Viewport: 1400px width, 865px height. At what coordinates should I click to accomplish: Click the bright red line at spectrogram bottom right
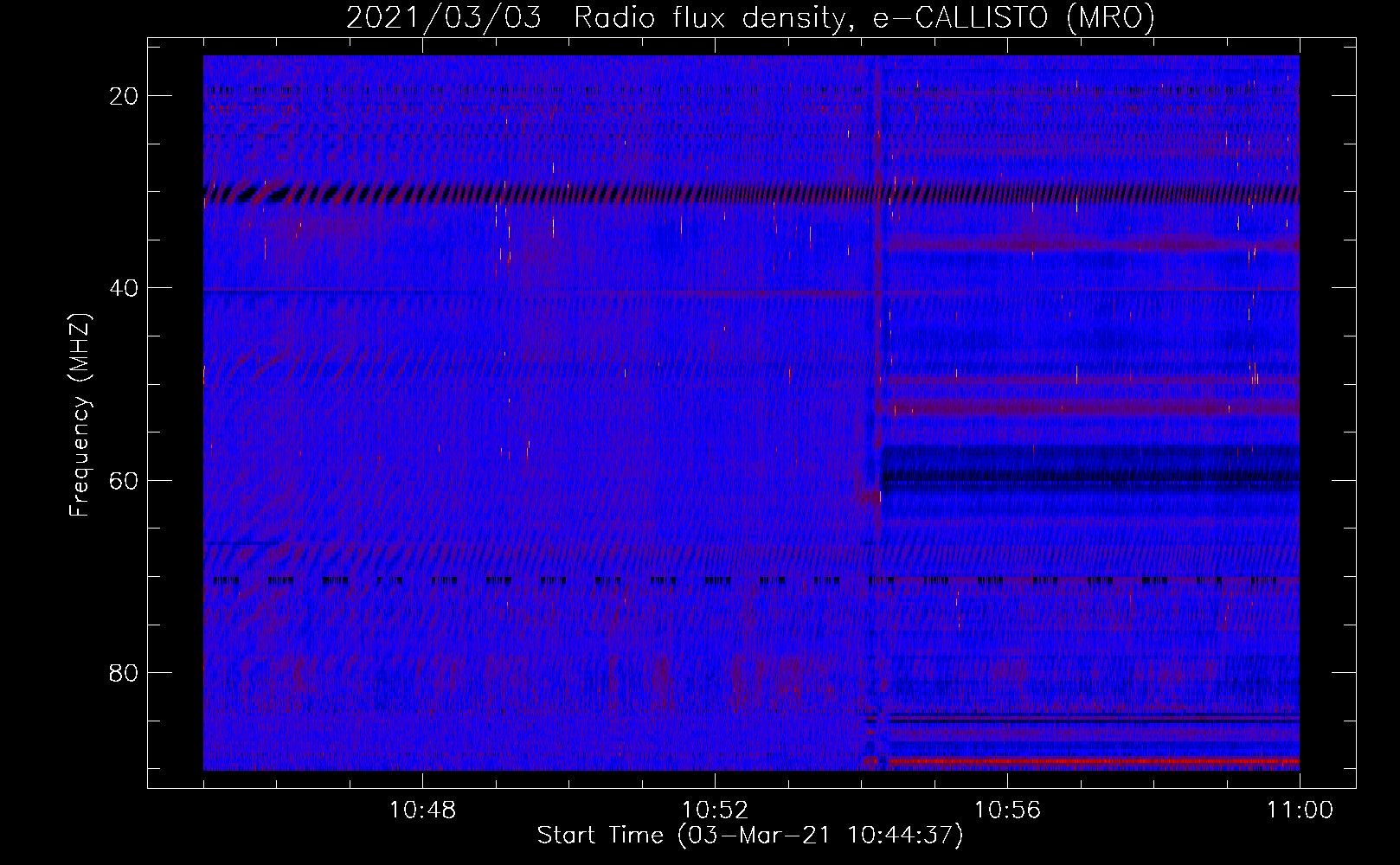pyautogui.click(x=1094, y=761)
